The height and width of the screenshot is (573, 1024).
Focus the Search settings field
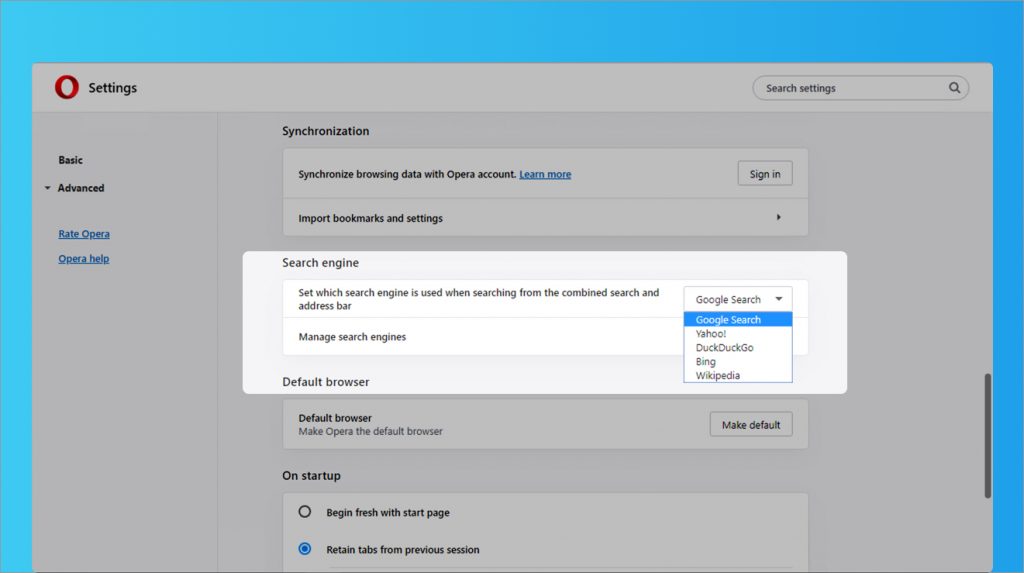click(x=860, y=88)
